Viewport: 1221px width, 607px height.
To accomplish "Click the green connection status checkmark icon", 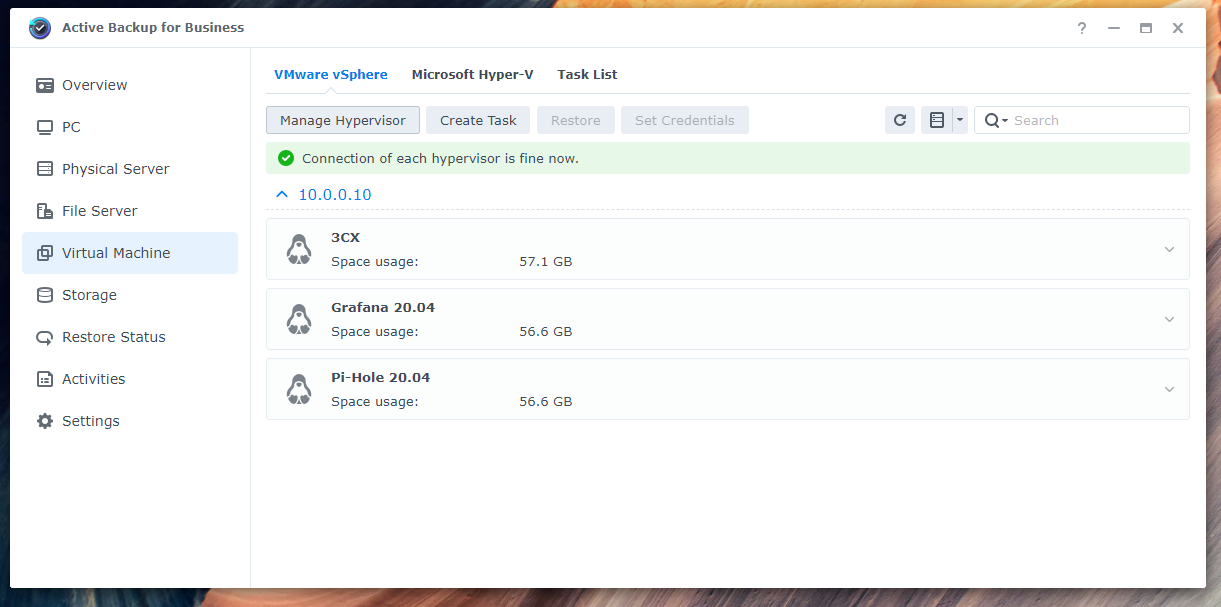I will pyautogui.click(x=286, y=158).
